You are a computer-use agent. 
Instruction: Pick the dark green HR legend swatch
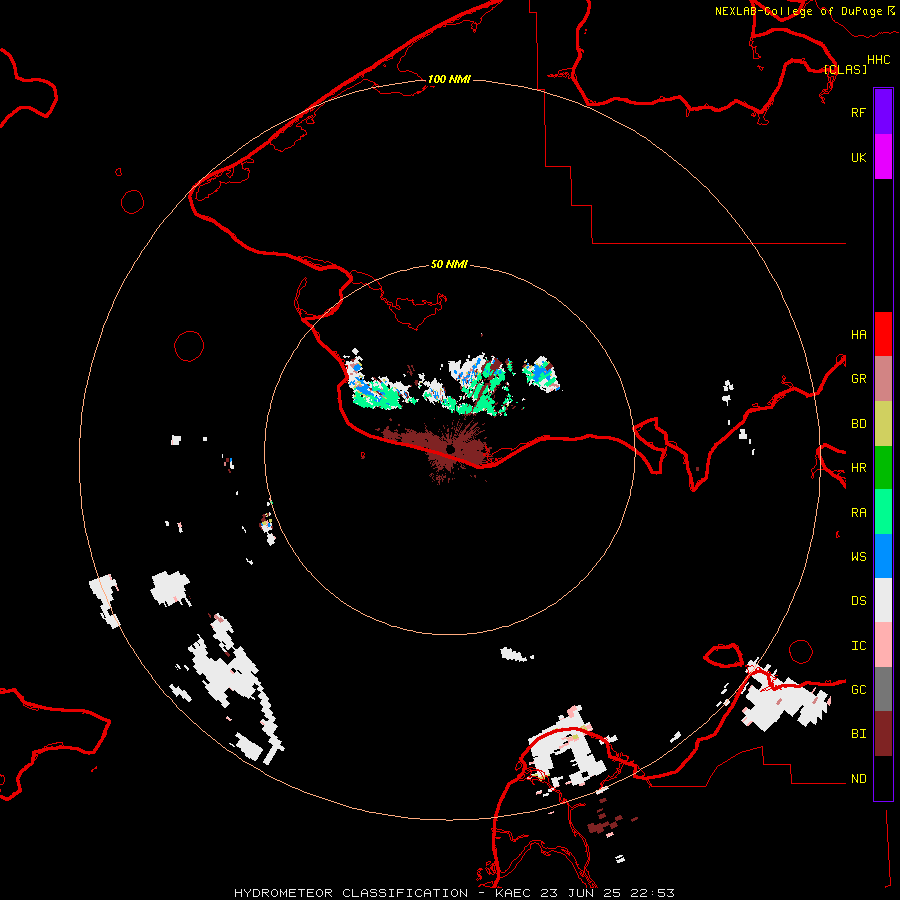click(x=883, y=467)
